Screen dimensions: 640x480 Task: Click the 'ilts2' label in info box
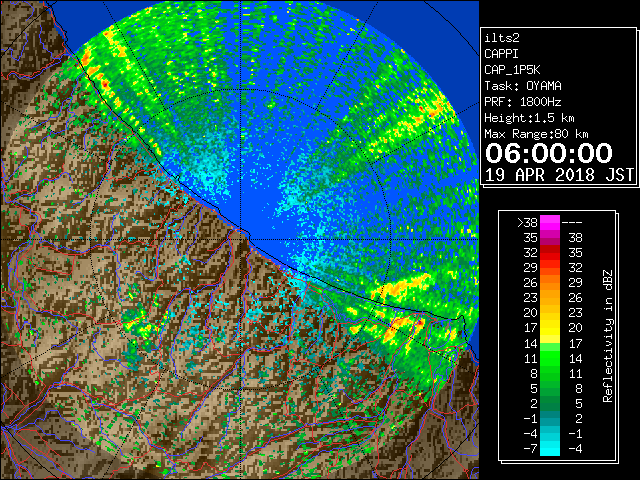[x=502, y=38]
